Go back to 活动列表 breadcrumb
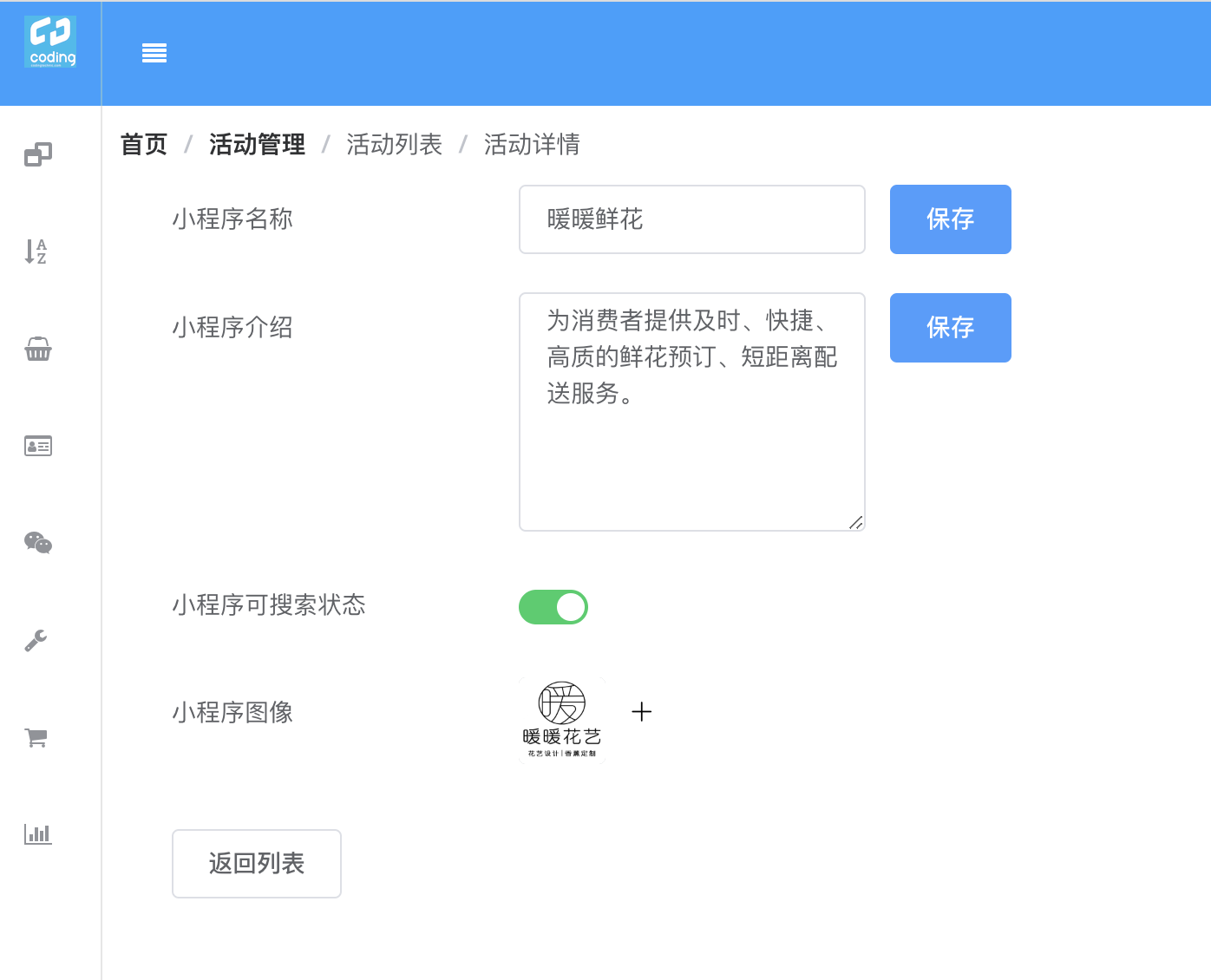Viewport: 1211px width, 980px height. 394,144
